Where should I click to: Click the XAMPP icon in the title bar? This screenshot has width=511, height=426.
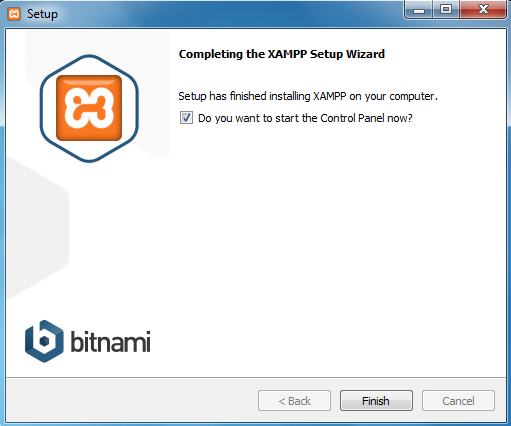click(x=14, y=14)
